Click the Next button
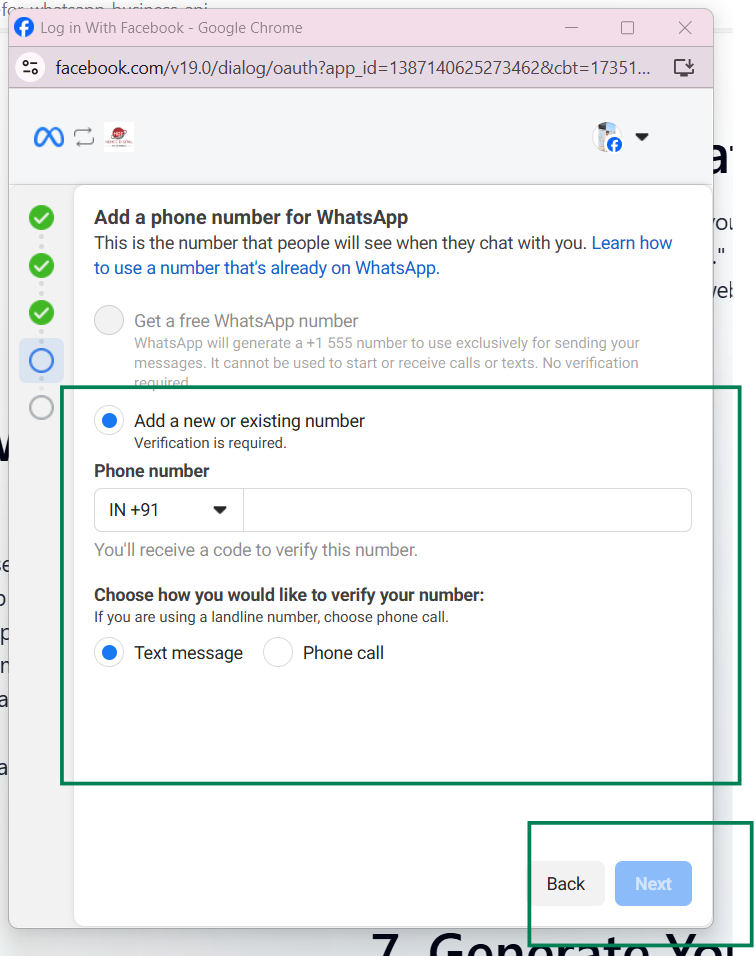Screen dimensions: 754x956 (x=653, y=883)
